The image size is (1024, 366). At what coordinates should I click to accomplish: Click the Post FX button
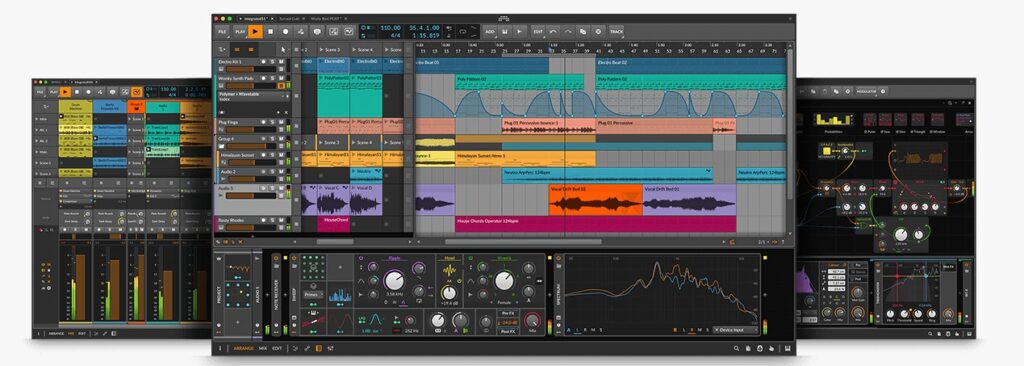pos(508,331)
